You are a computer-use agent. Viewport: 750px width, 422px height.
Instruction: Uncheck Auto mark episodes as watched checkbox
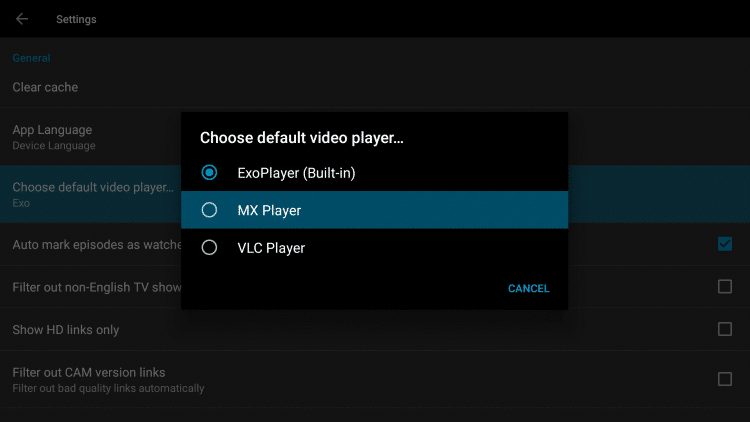(725, 244)
